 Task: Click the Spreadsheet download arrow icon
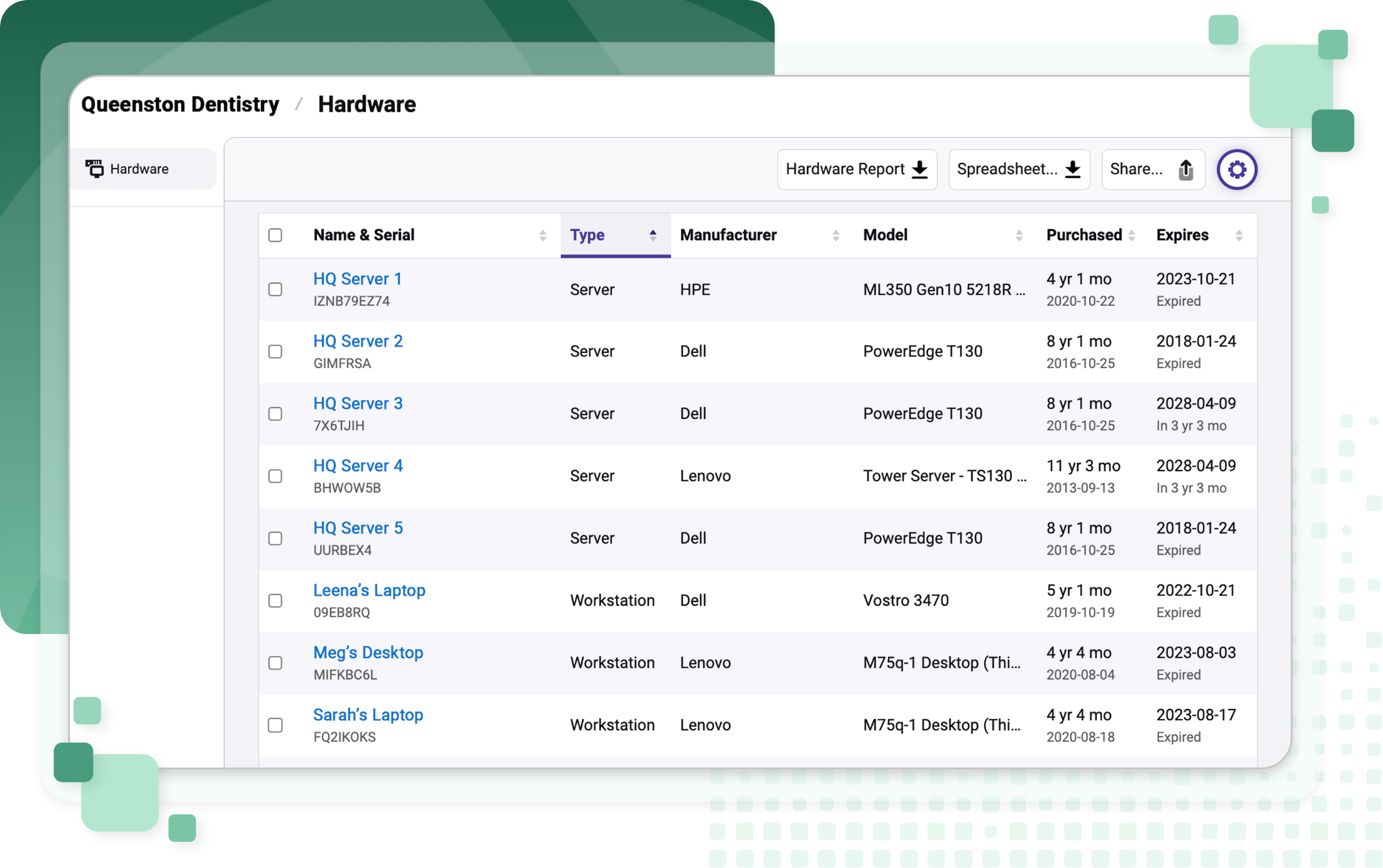[1072, 169]
